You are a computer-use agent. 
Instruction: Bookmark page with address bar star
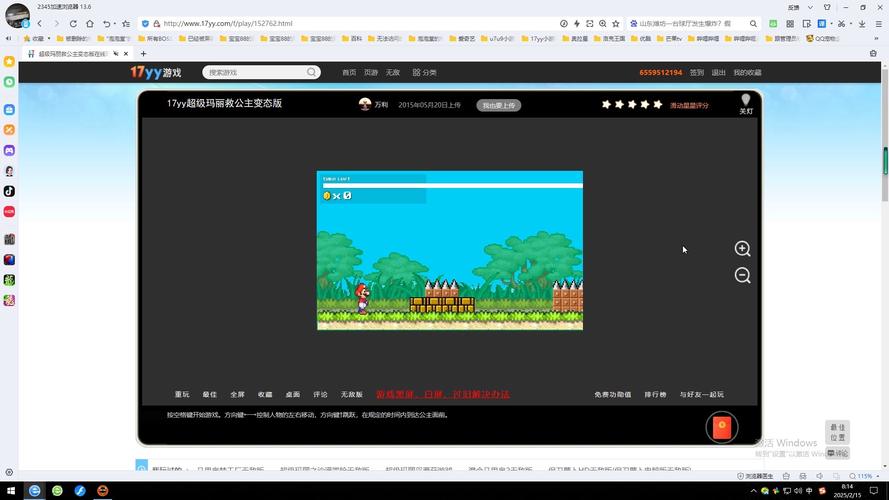[x=616, y=24]
